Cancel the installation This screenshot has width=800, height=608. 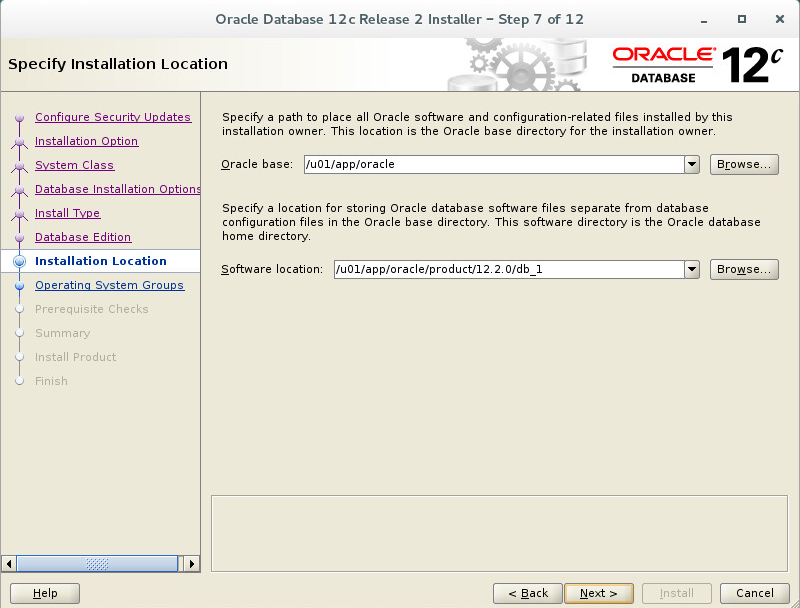pyautogui.click(x=755, y=593)
